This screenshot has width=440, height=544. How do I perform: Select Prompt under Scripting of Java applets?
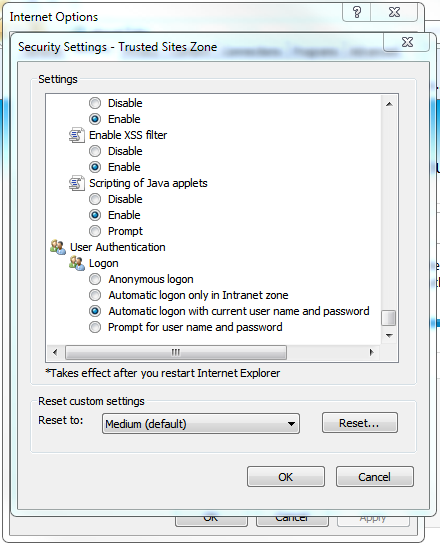pos(95,231)
